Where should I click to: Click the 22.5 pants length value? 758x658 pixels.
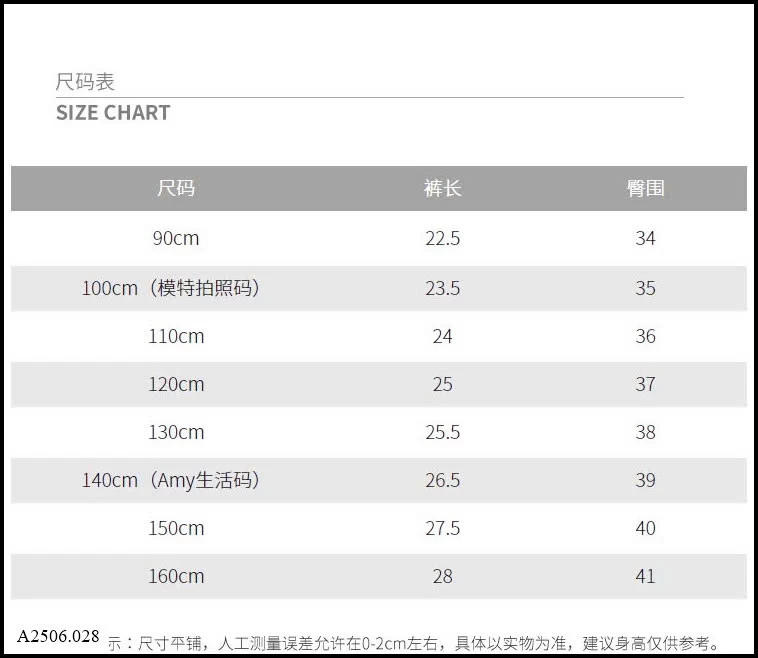tap(443, 238)
